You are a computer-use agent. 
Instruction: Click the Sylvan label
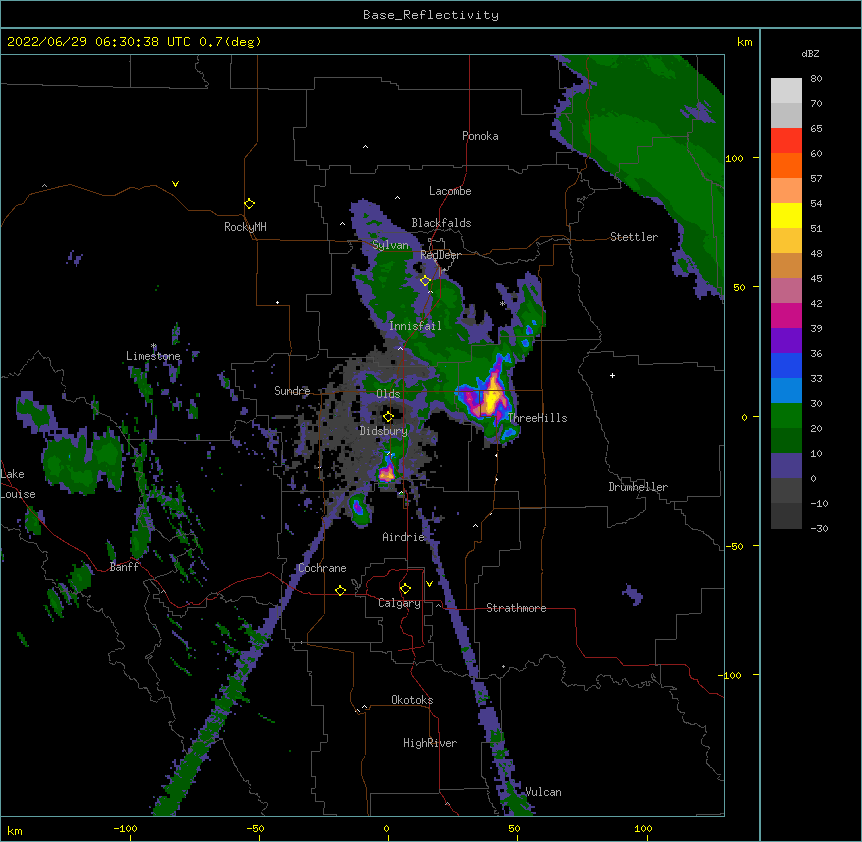click(390, 245)
